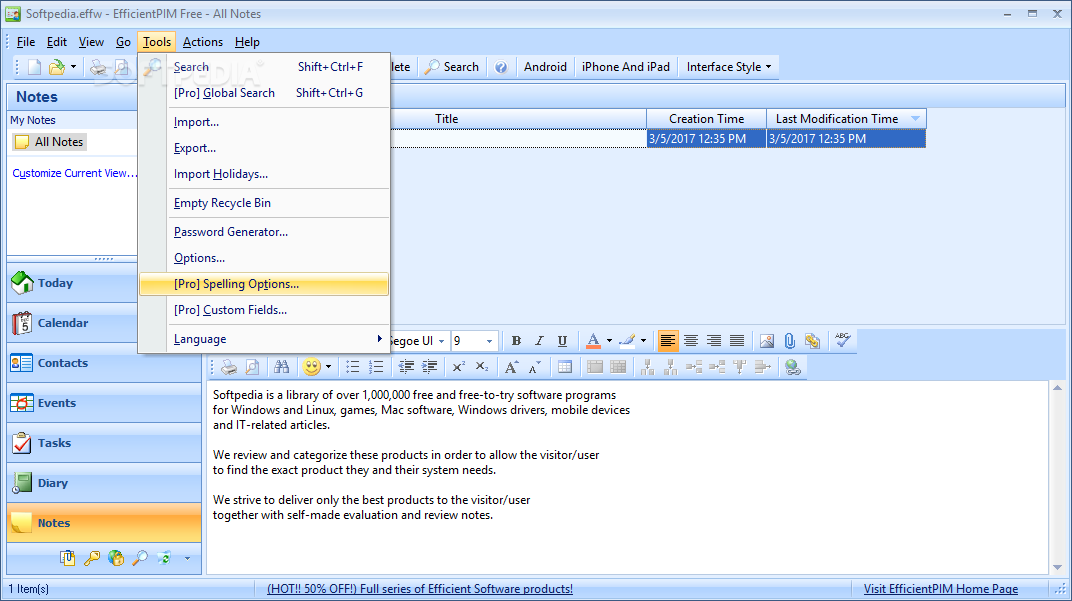Print the note from editor toolbar

click(229, 367)
